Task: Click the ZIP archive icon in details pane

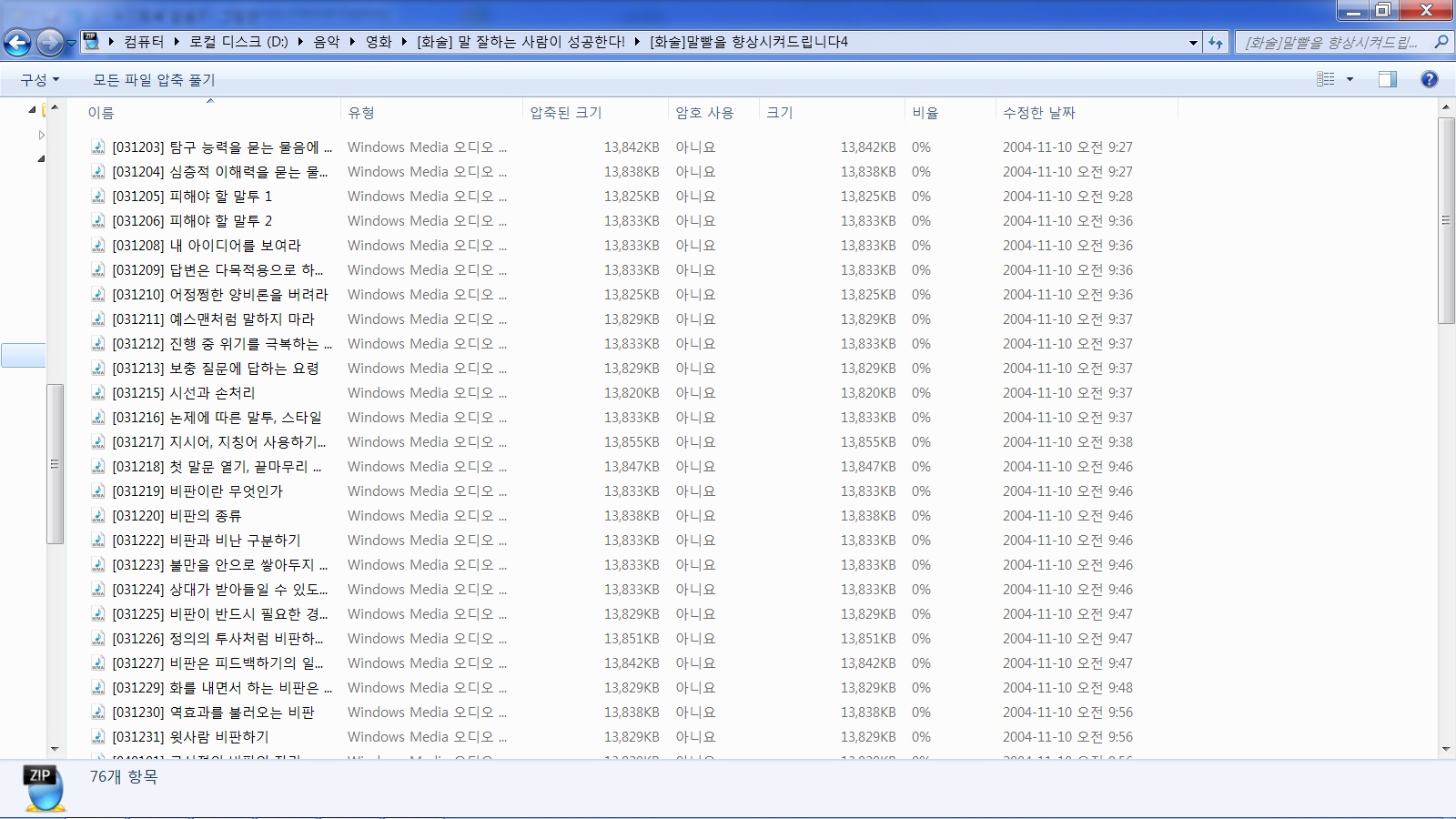Action: (45, 787)
